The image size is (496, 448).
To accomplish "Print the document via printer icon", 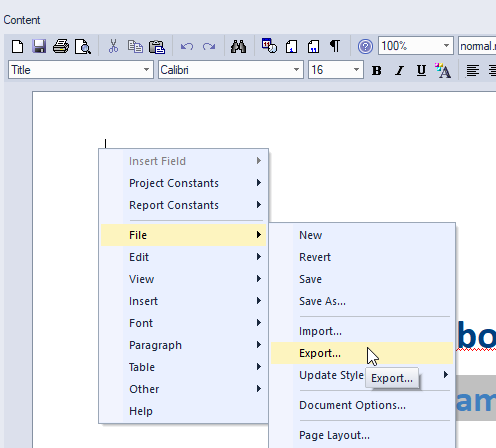I will point(61,46).
